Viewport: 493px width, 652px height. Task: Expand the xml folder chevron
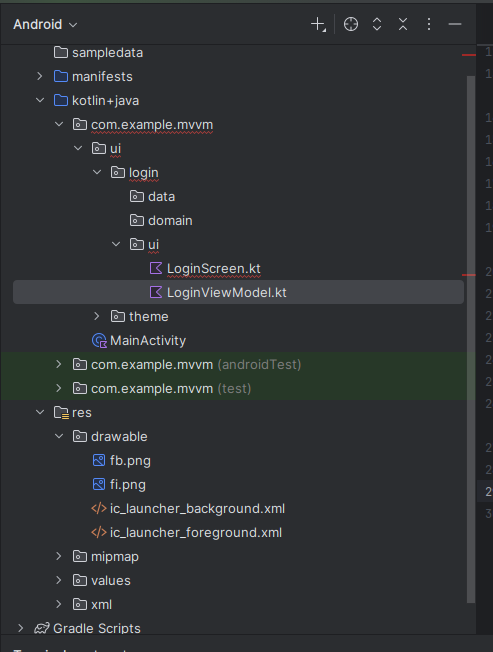pyautogui.click(x=59, y=604)
